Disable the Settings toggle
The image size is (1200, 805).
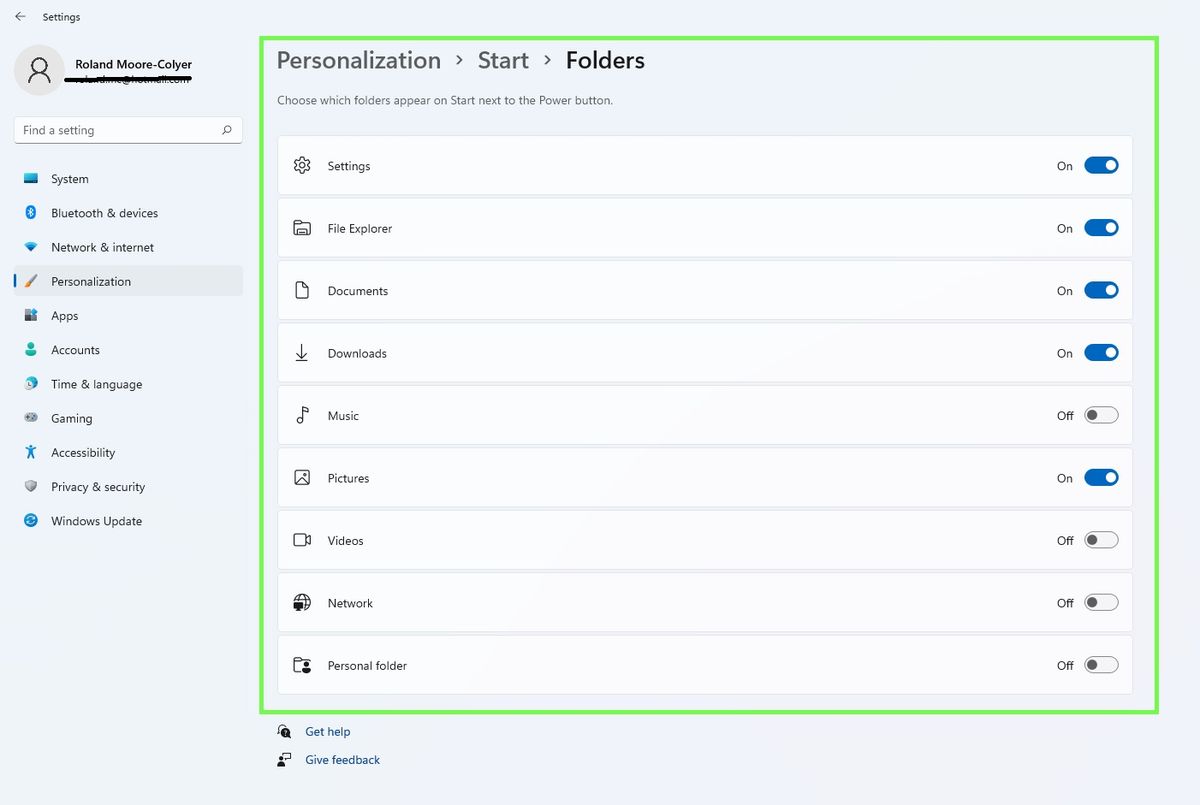[1101, 165]
